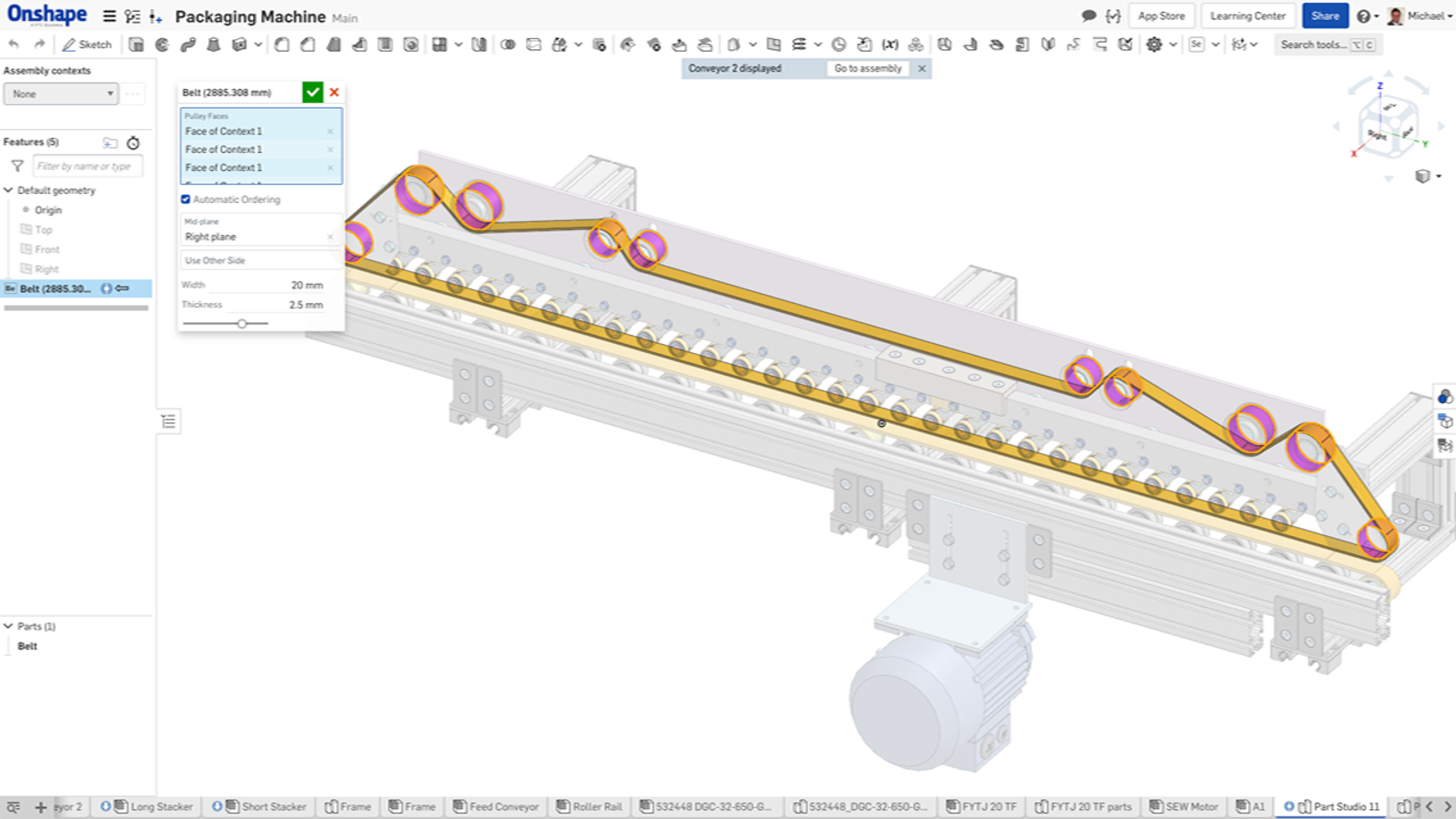Cancel Belt dialog with red X
The image size is (1456, 819).
click(x=335, y=92)
